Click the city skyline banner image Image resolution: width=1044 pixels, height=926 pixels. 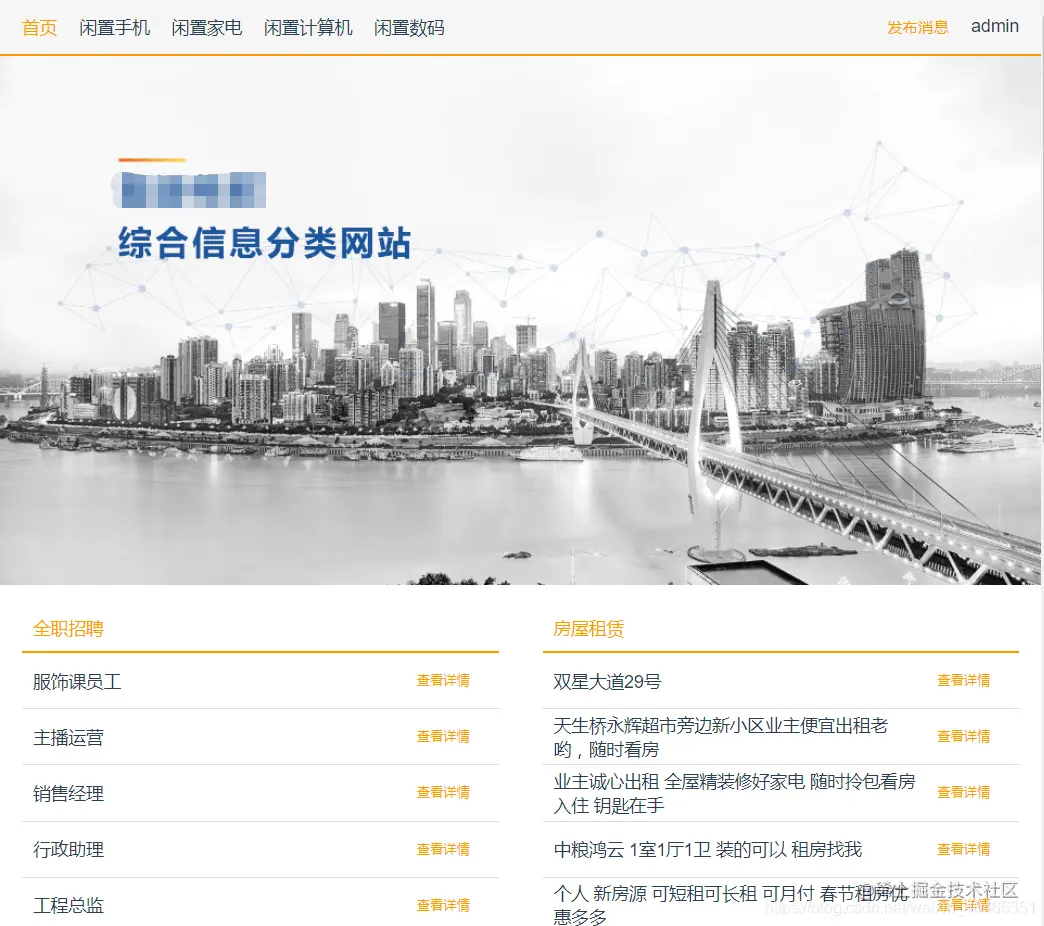520,320
